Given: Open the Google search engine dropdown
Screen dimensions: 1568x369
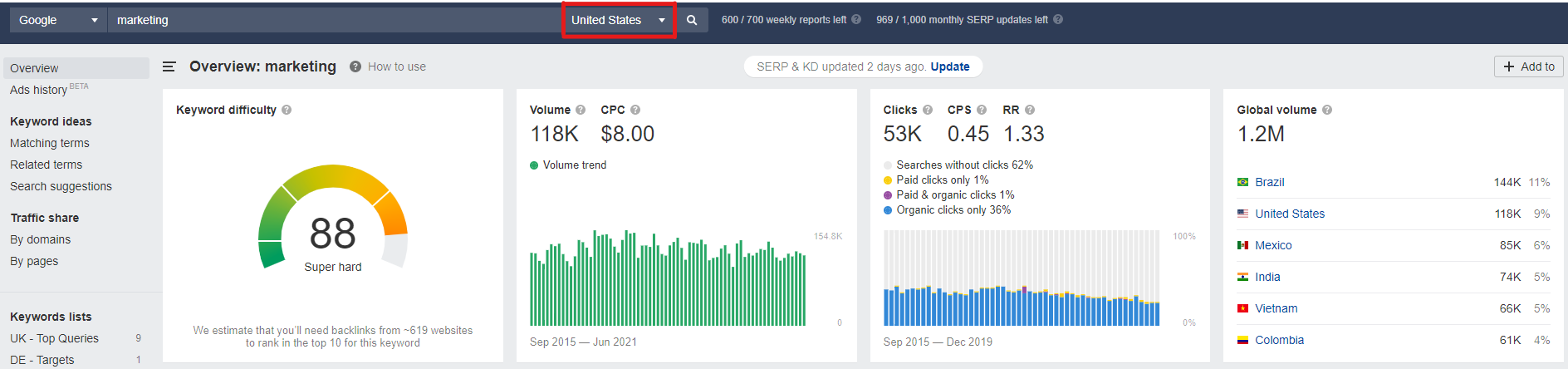Looking at the screenshot, I should 58,20.
